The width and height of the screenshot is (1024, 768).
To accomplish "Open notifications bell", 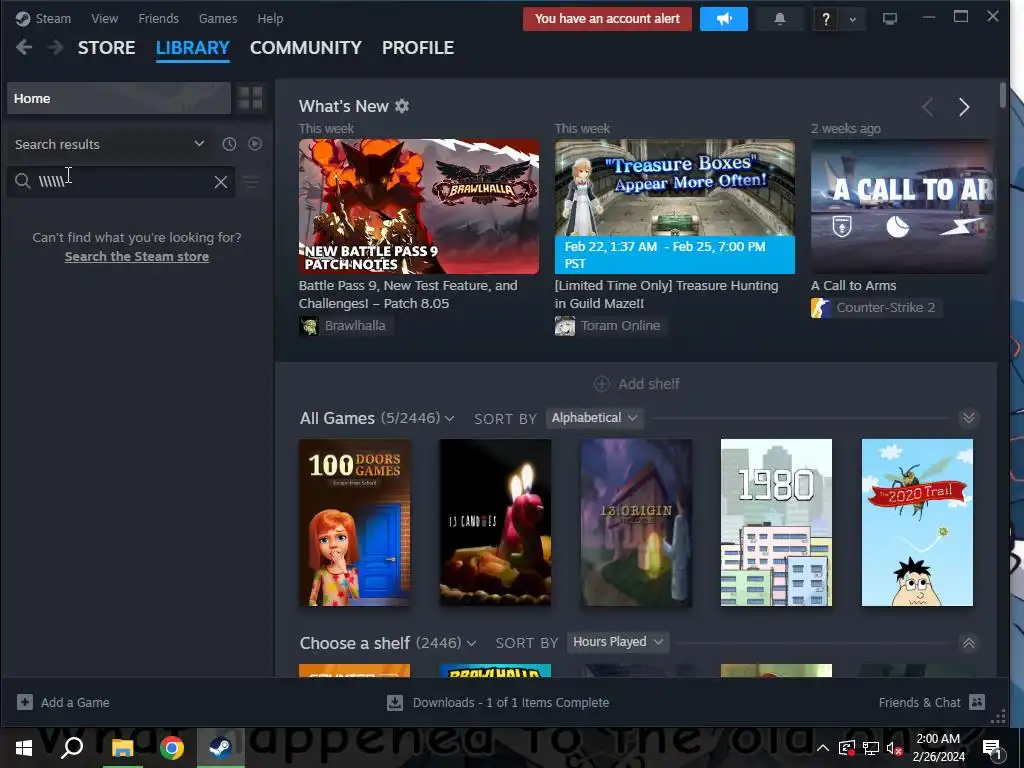I will [779, 19].
